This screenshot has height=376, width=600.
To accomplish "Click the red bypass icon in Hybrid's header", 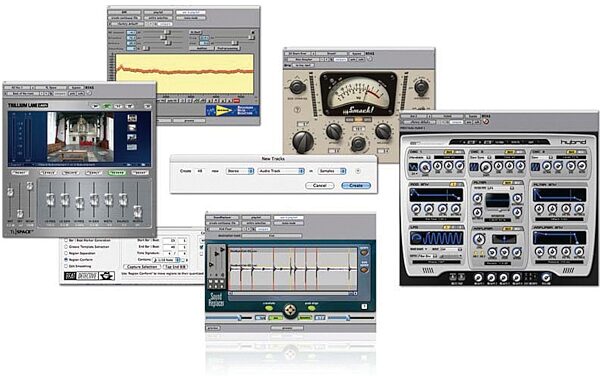I will click(486, 122).
